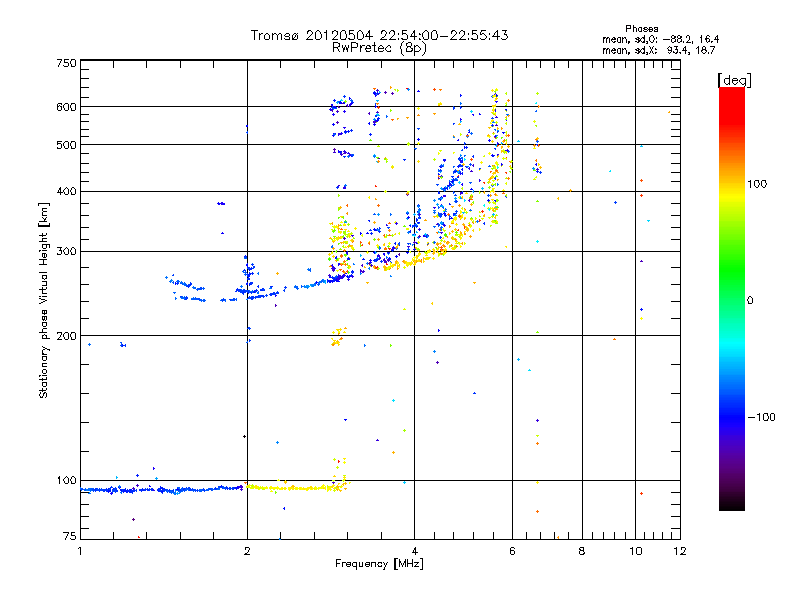
Task: Click the 'Phases' heading text
Action: (641, 29)
